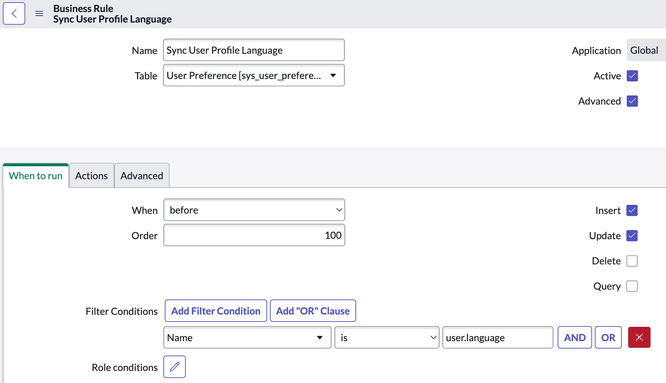Click the Filter Conditions label
The height and width of the screenshot is (383, 666).
(x=121, y=311)
